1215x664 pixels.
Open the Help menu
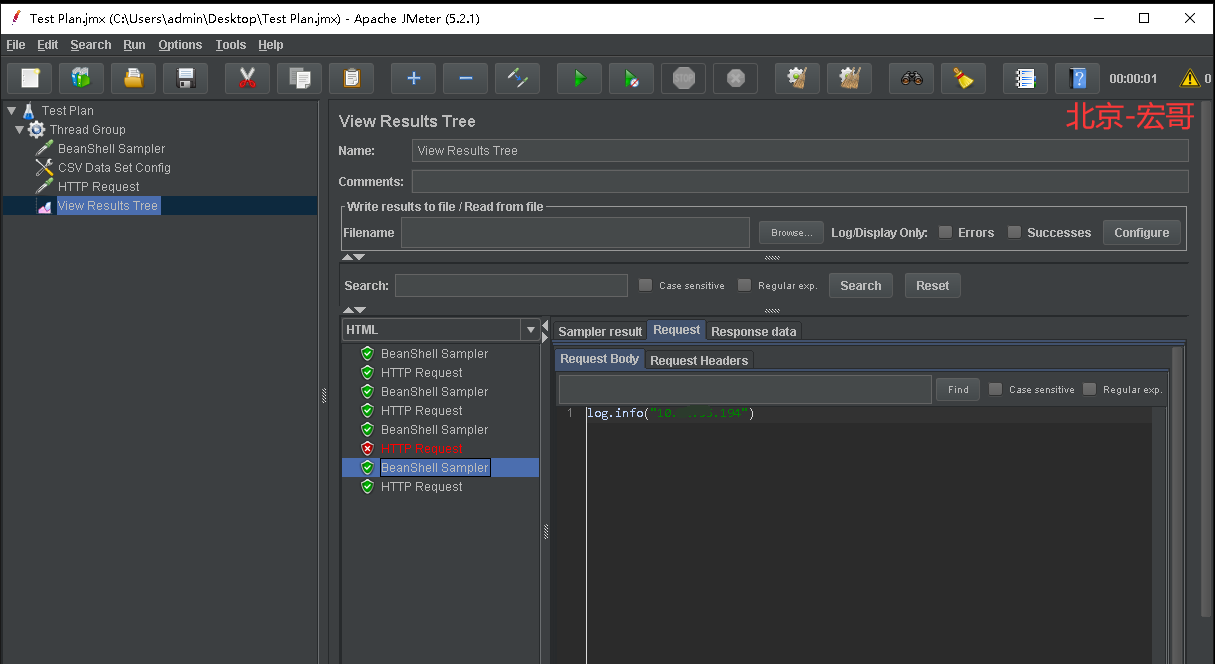[x=270, y=45]
